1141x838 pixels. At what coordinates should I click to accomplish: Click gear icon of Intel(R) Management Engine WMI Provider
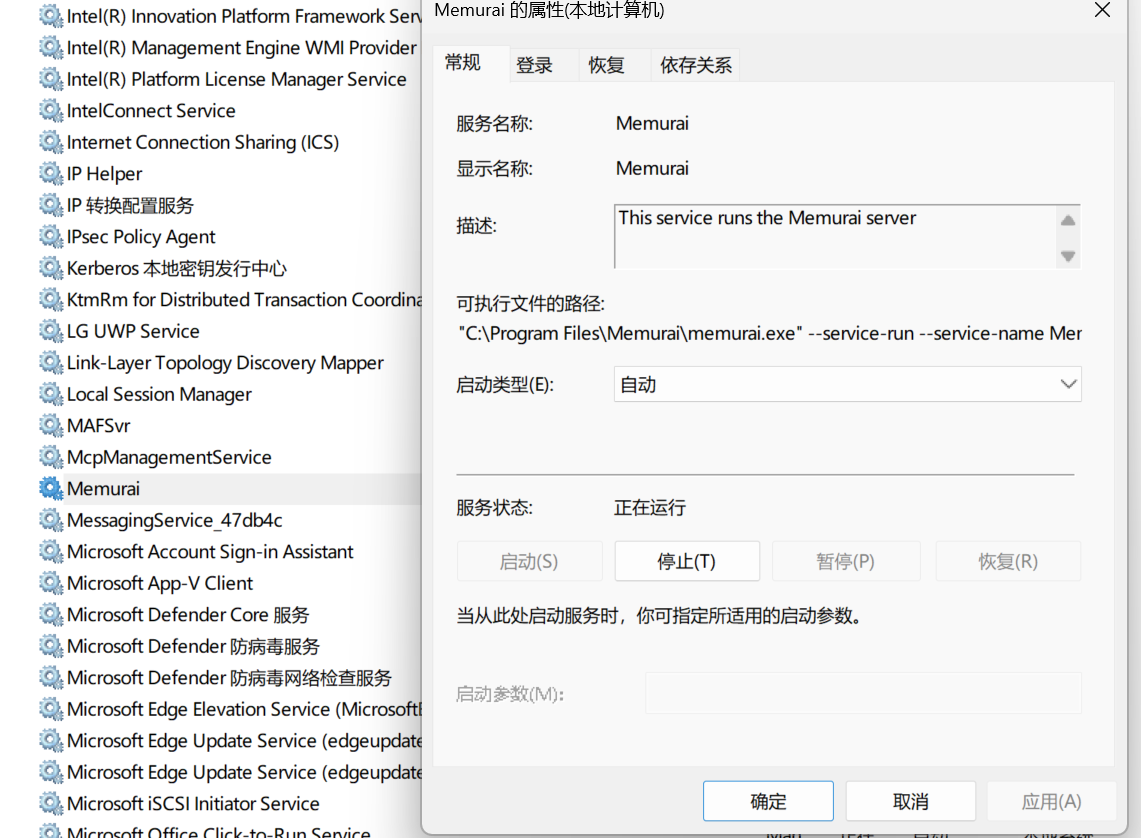tap(51, 47)
